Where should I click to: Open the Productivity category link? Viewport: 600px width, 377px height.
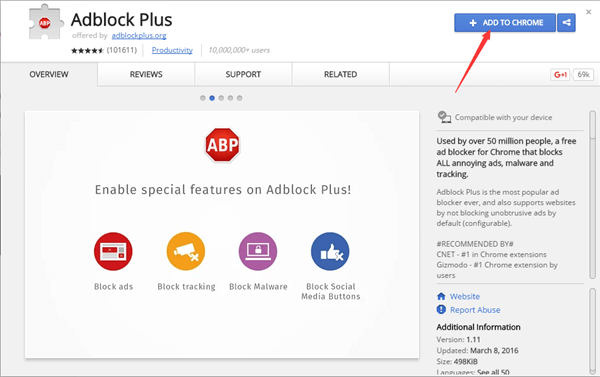point(172,50)
